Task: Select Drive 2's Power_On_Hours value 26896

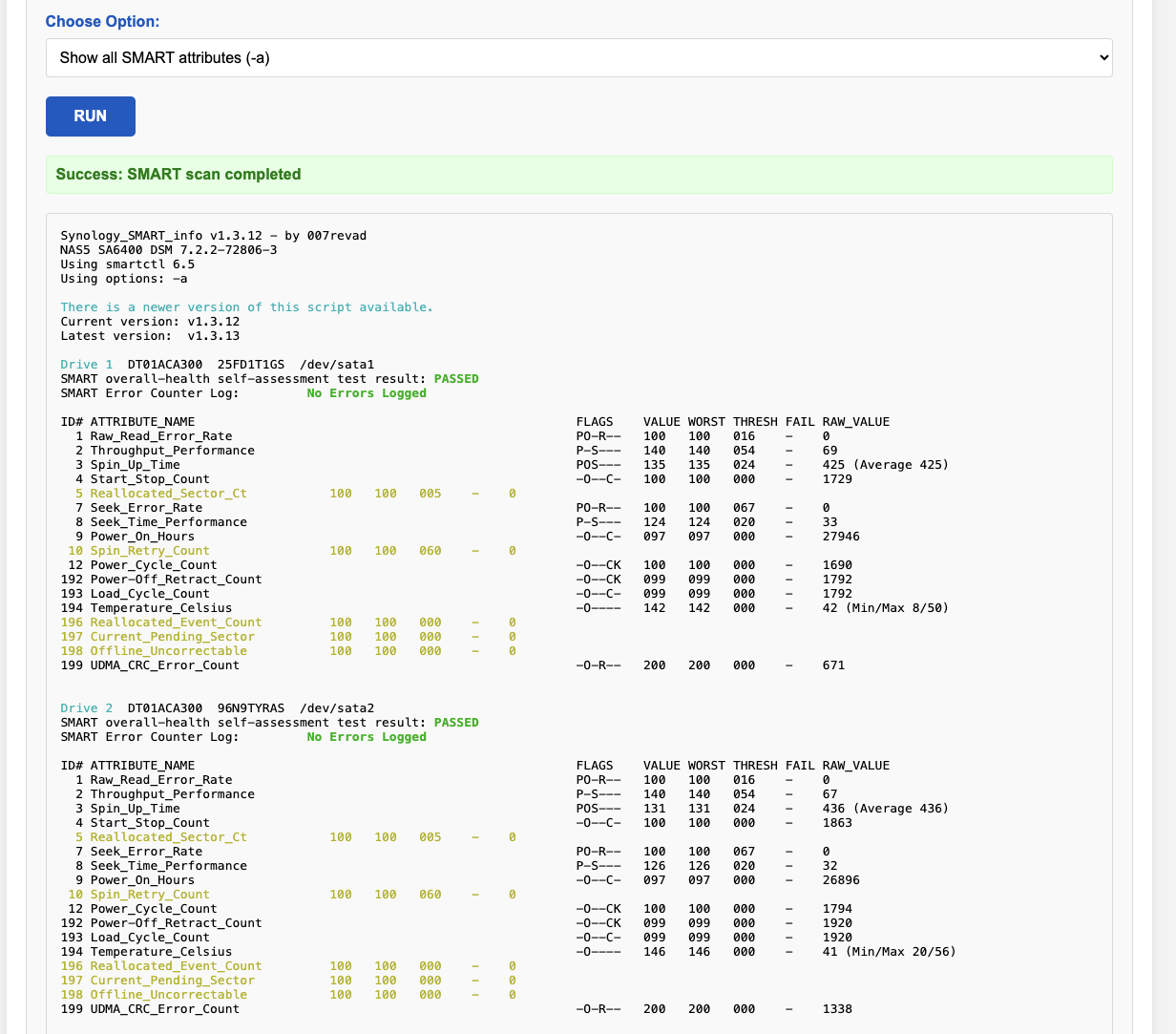Action: pyautogui.click(x=841, y=880)
